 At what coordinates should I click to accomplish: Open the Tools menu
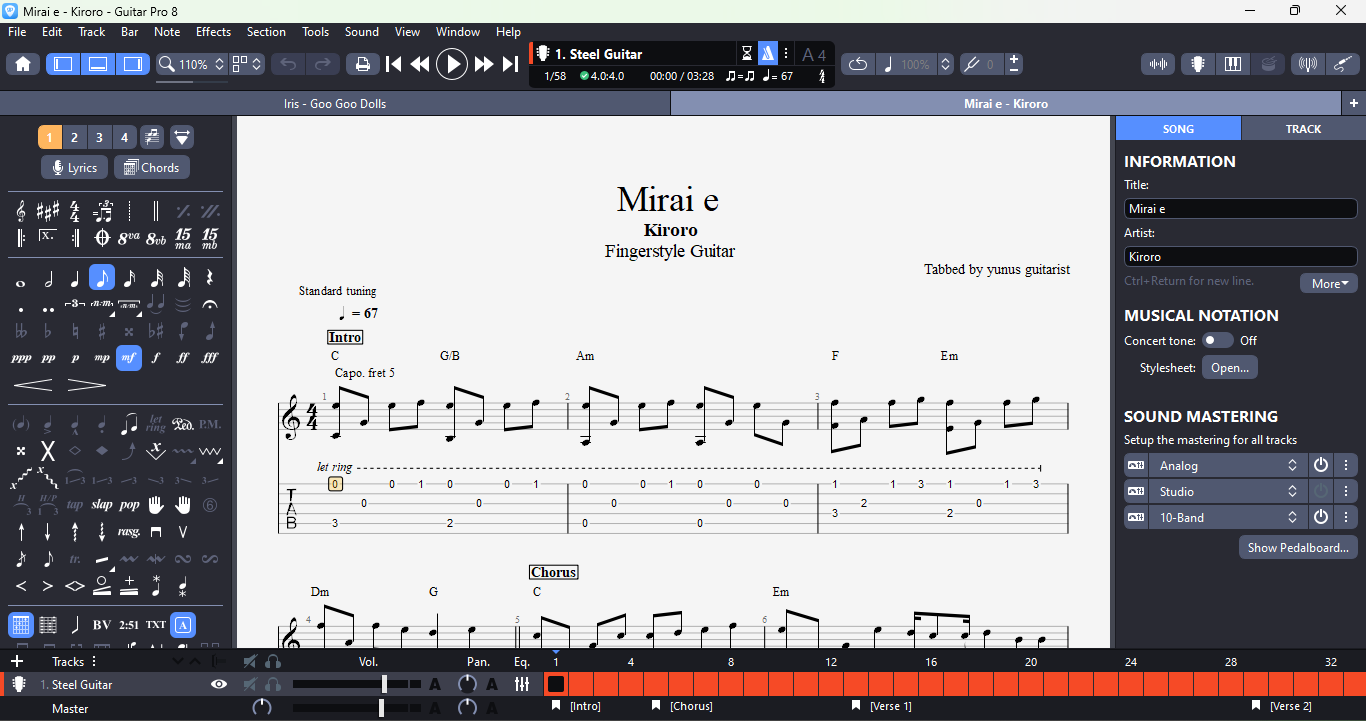316,32
